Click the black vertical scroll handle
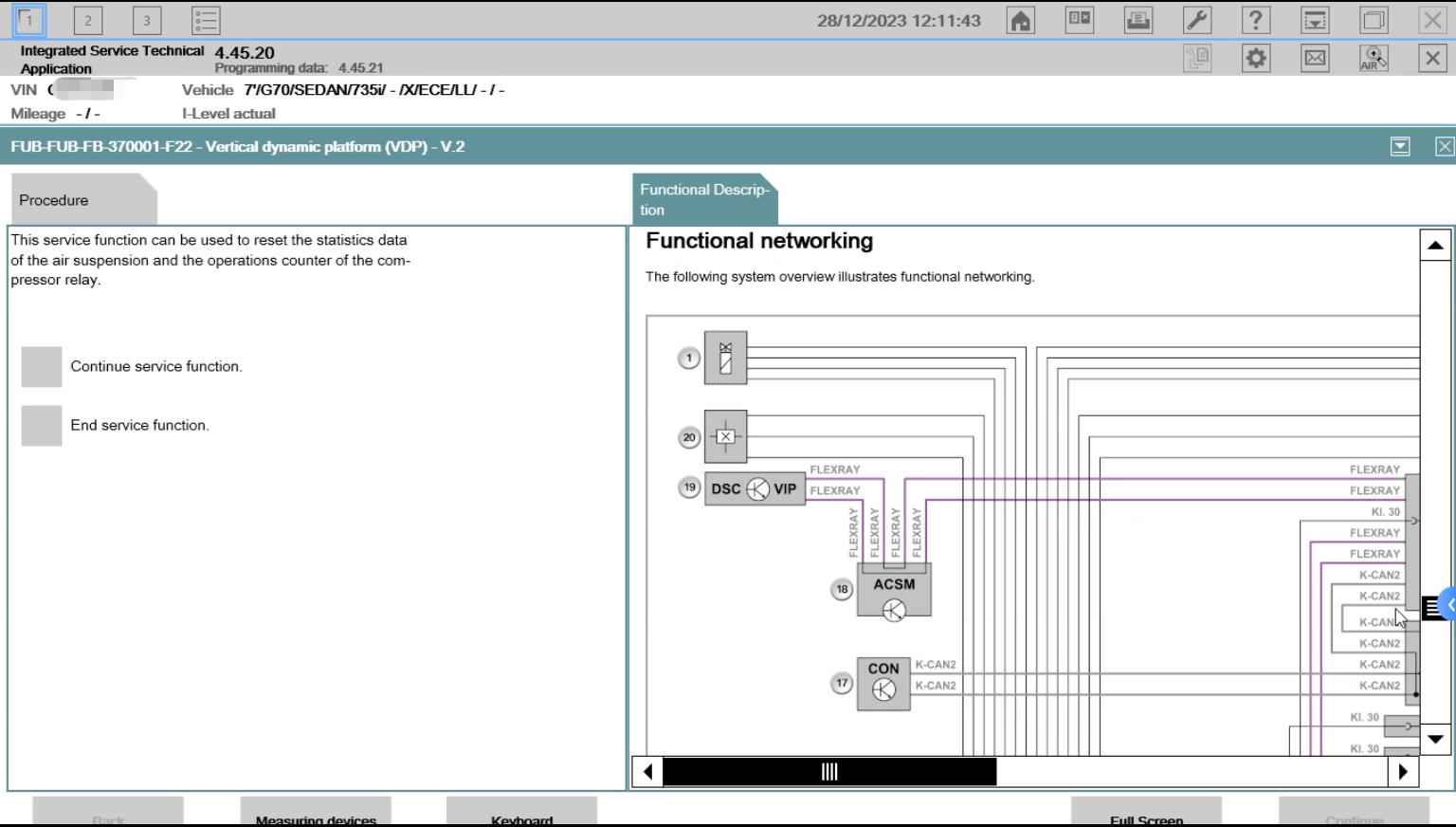The image size is (1456, 827). pyautogui.click(x=1431, y=608)
